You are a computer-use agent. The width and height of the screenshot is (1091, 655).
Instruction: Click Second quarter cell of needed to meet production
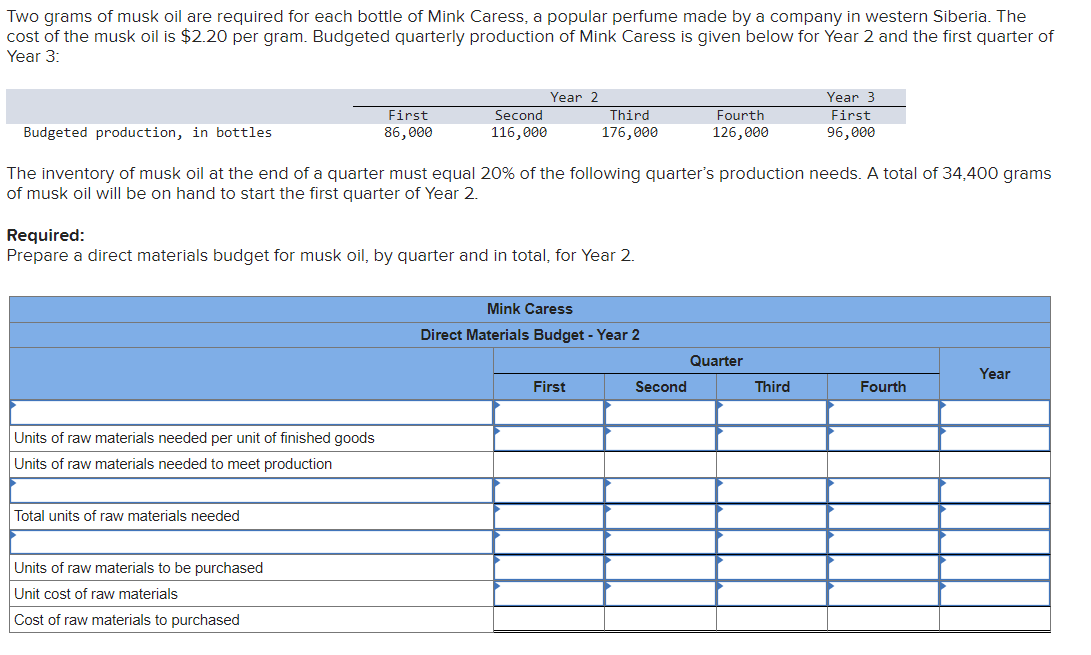coord(660,464)
